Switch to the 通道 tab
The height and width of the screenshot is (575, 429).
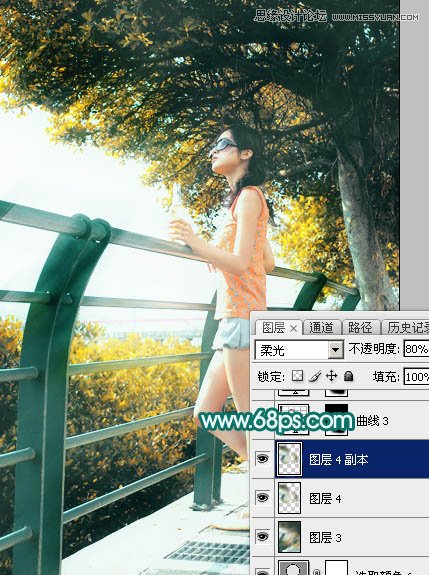322,327
